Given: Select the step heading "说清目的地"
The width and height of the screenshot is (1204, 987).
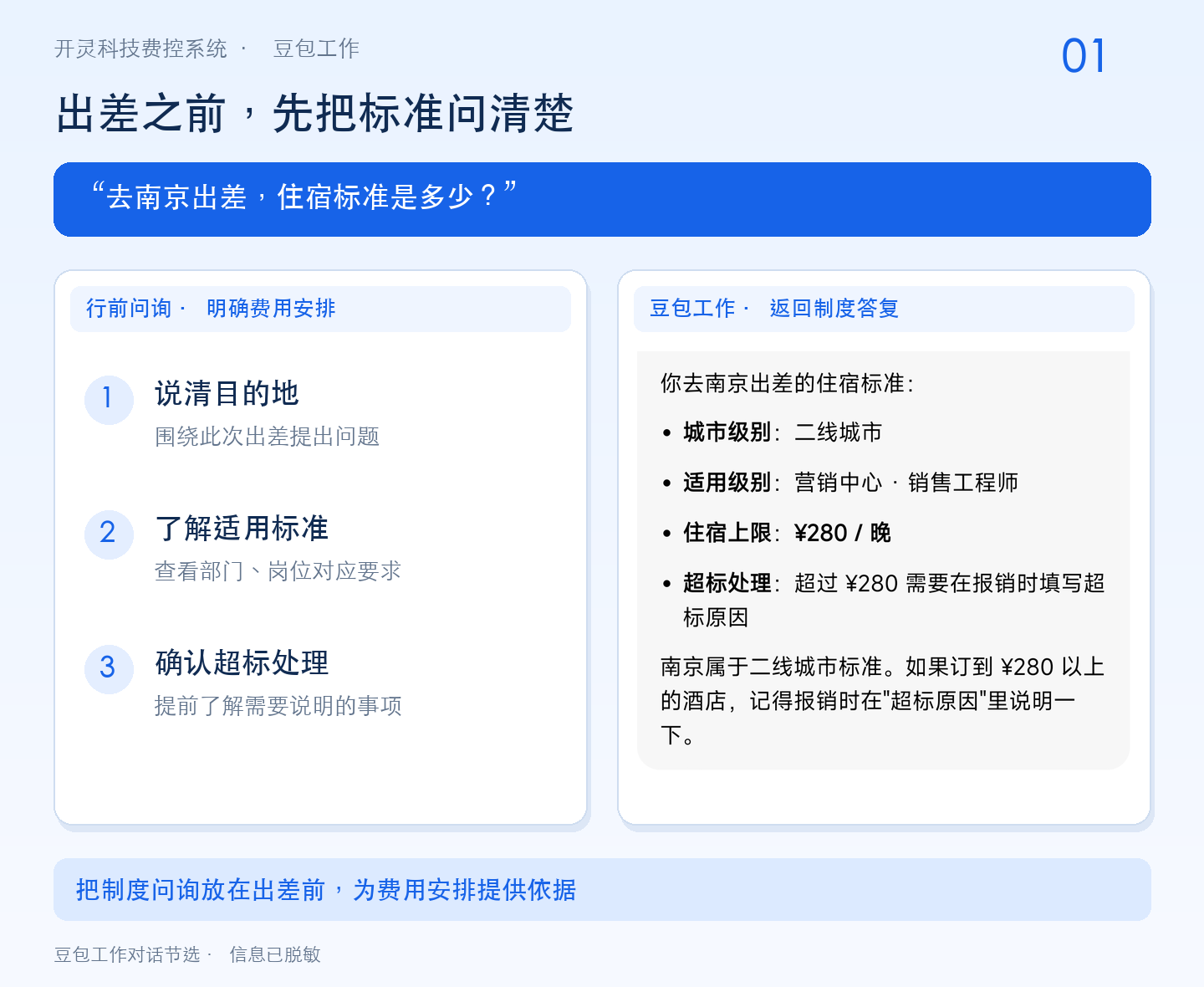Looking at the screenshot, I should coord(227,393).
